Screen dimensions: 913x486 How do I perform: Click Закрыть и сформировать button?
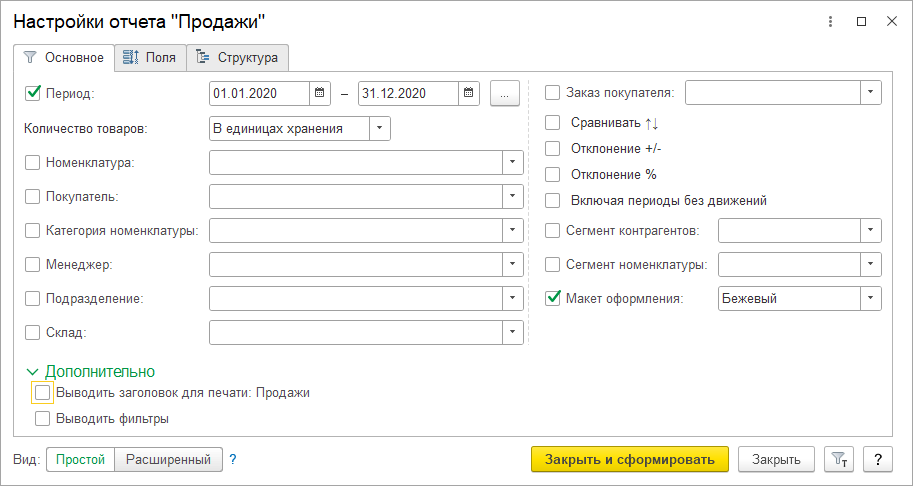pyautogui.click(x=630, y=459)
